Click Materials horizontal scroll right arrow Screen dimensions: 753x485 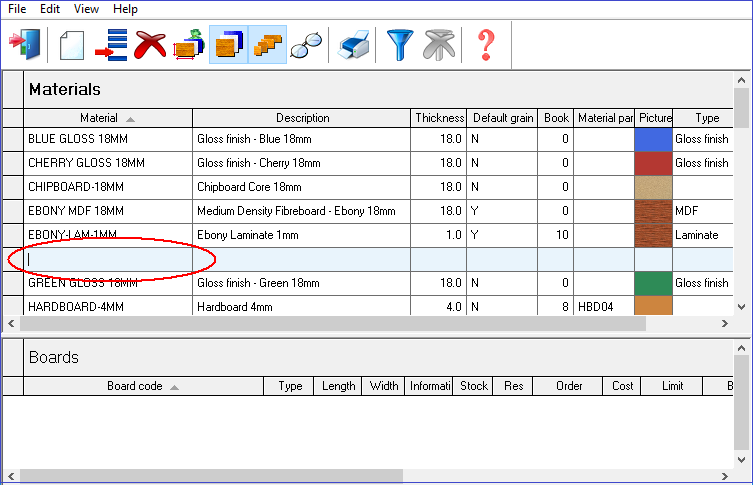pyautogui.click(x=725, y=324)
